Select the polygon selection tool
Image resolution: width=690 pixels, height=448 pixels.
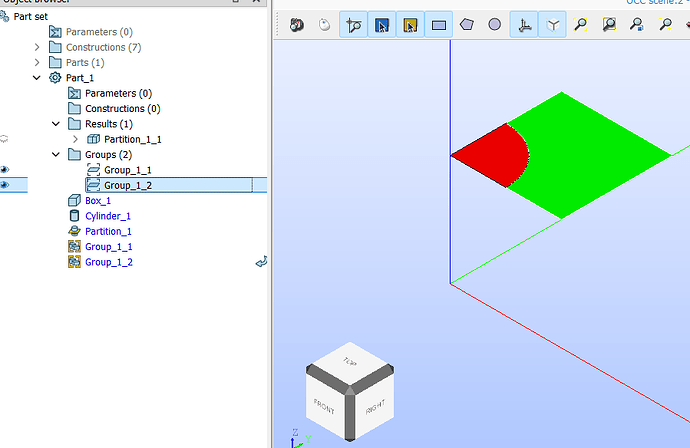point(466,25)
